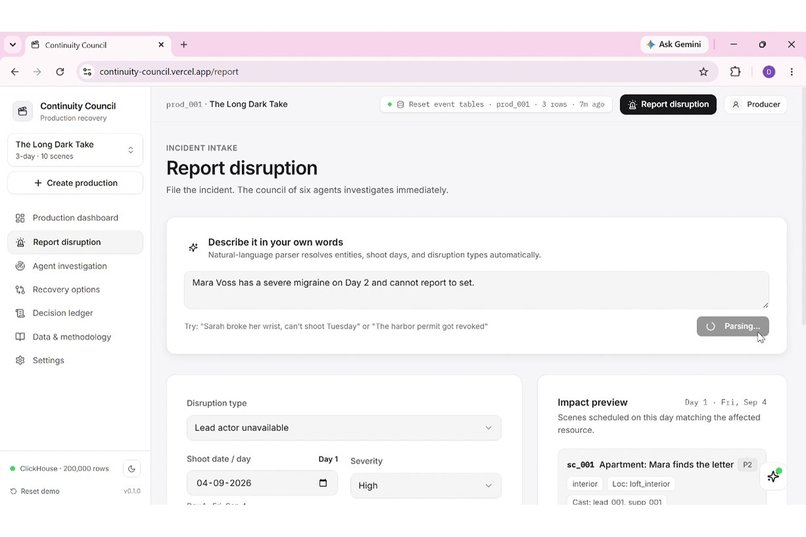This screenshot has width=806, height=537.
Task: Click the Report disruption button in header
Action: coord(668,104)
